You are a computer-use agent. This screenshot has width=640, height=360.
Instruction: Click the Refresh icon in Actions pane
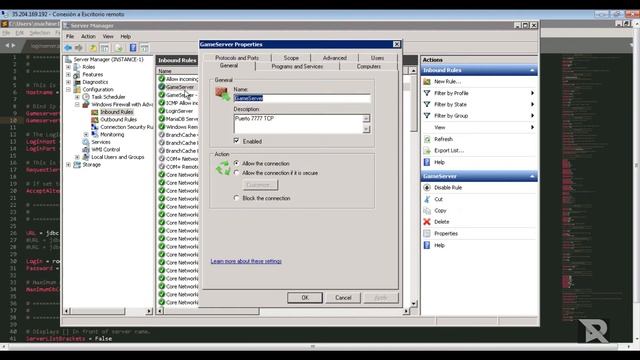tap(427, 139)
